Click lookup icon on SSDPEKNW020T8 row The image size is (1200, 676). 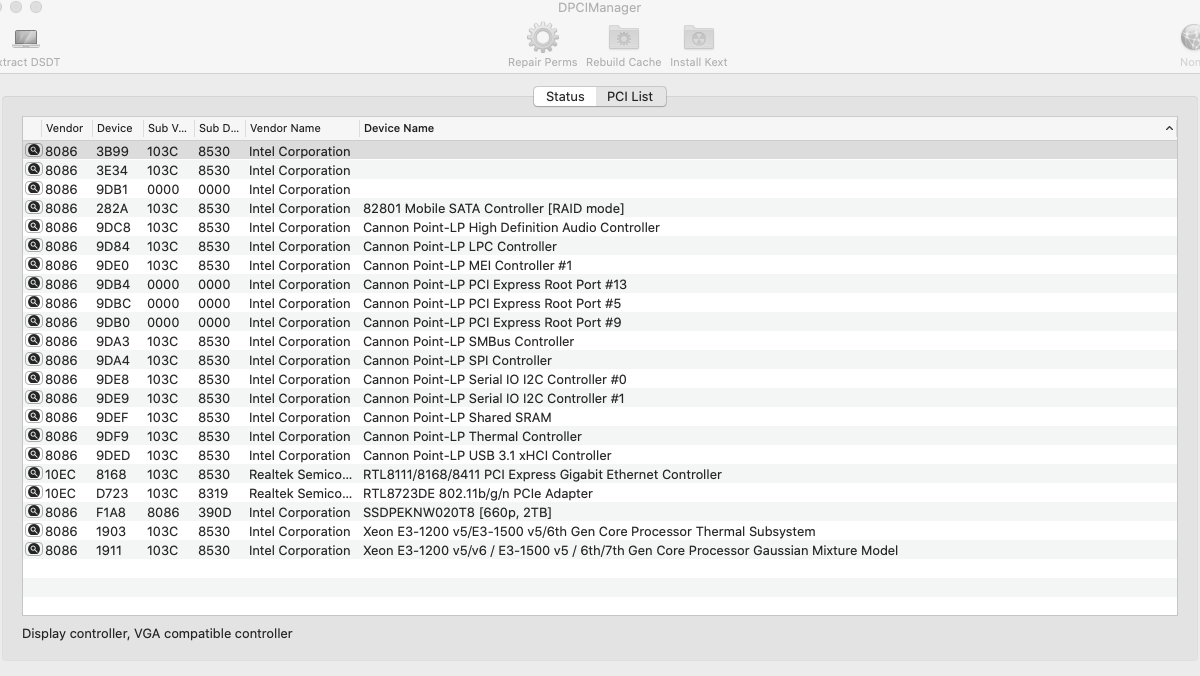[34, 511]
